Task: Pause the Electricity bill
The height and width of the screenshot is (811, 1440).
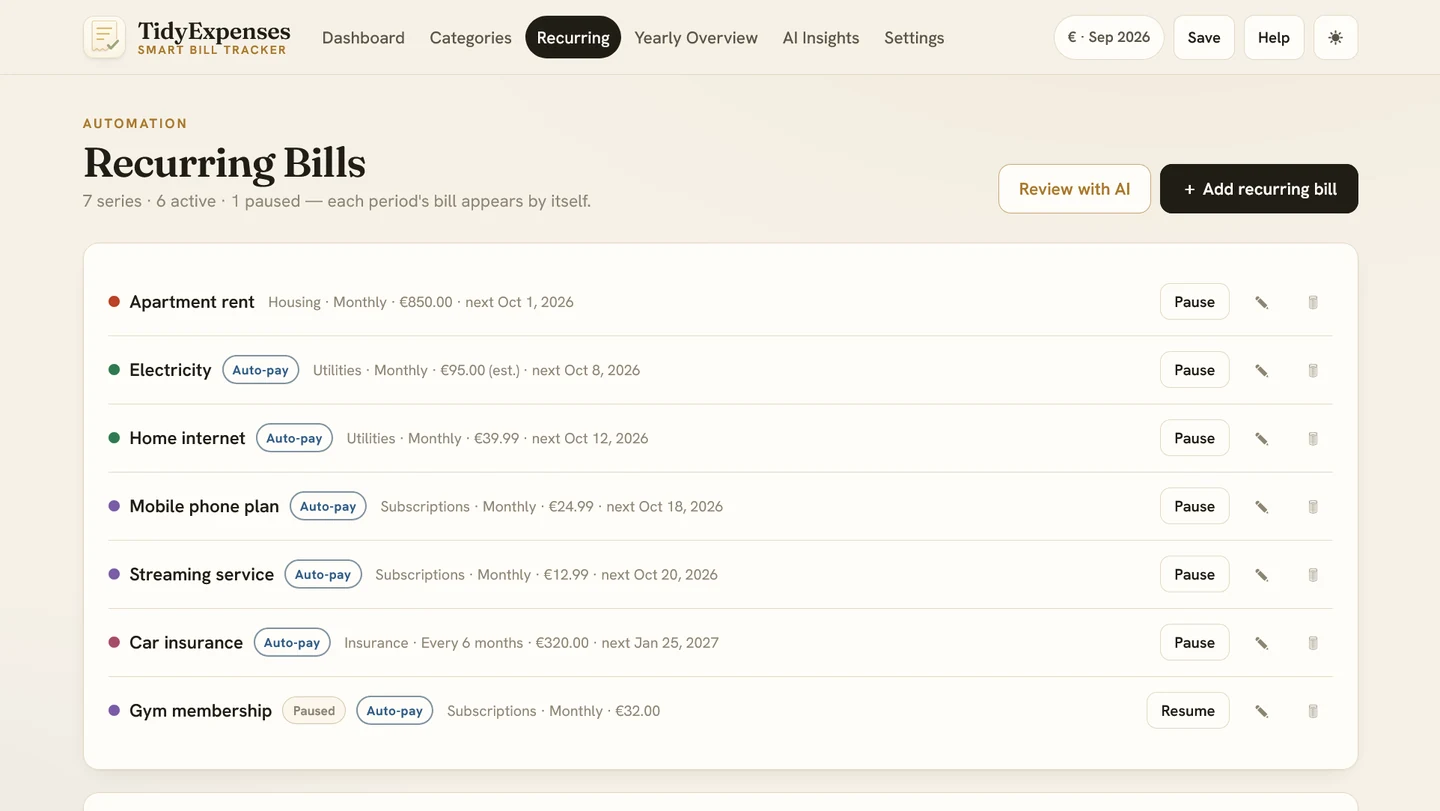Action: point(1194,370)
